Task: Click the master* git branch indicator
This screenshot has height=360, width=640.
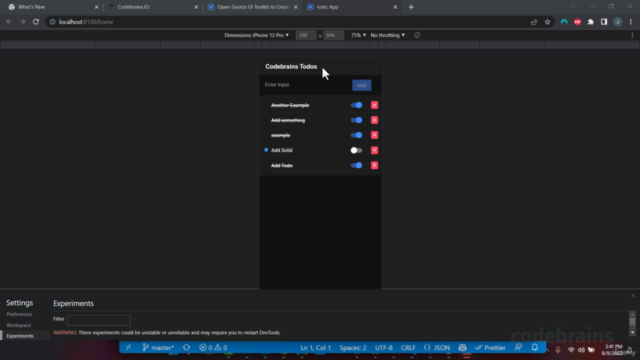Action: point(158,348)
